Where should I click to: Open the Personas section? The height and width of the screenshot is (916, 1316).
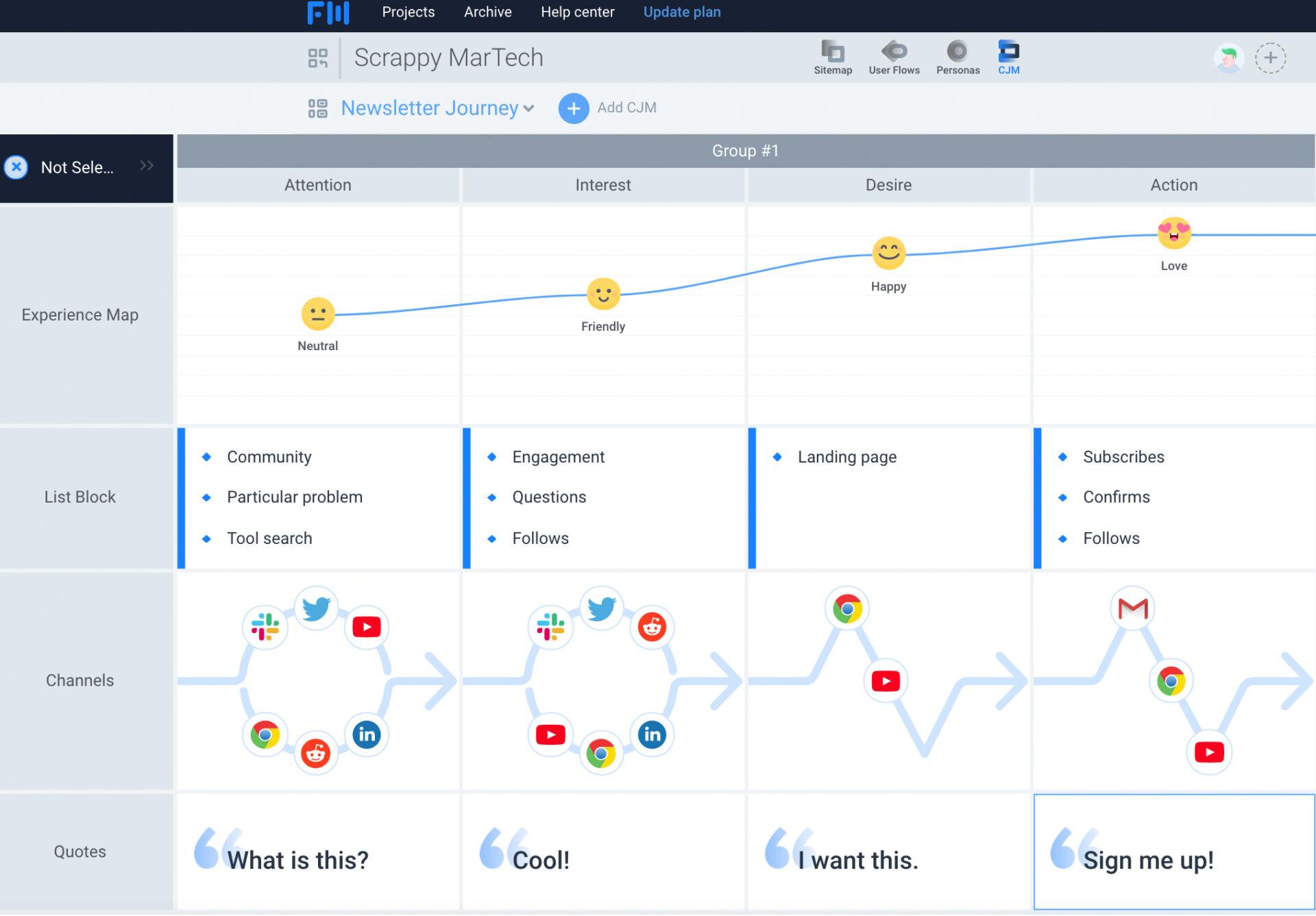[958, 56]
